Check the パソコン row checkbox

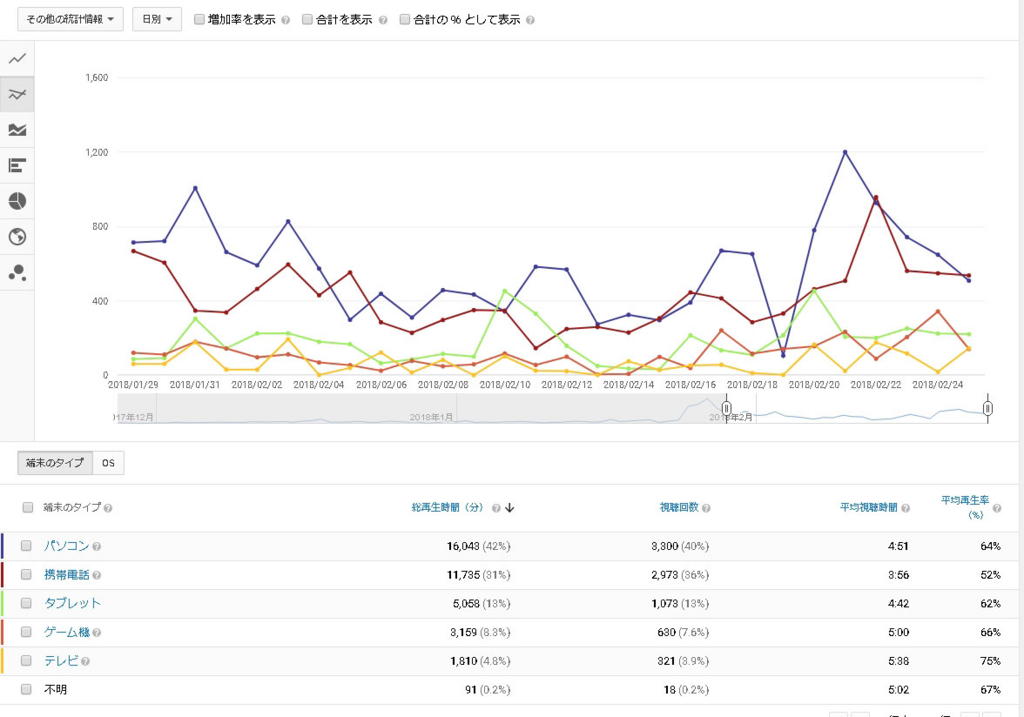point(26,545)
